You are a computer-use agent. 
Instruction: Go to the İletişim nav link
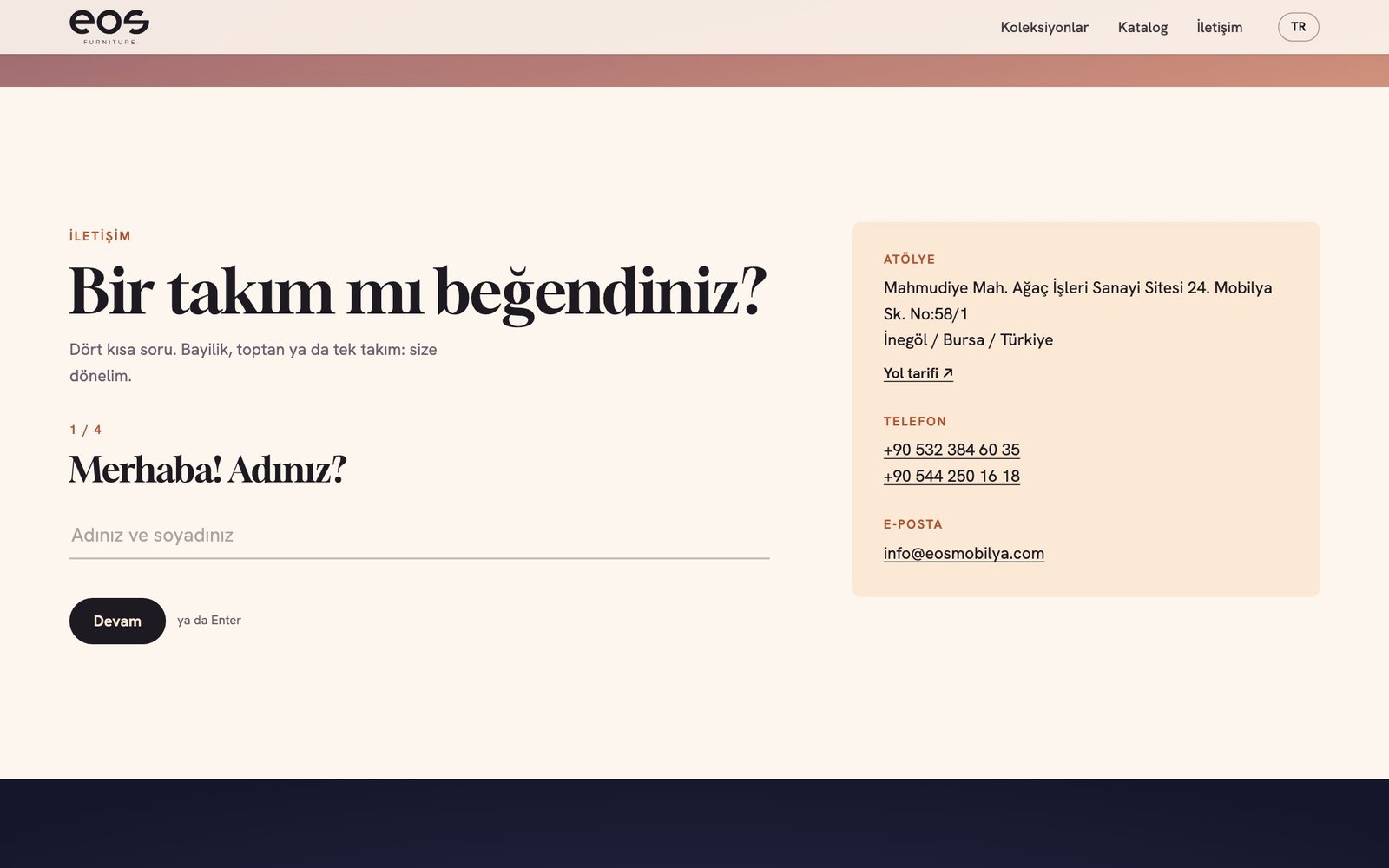1219,28
